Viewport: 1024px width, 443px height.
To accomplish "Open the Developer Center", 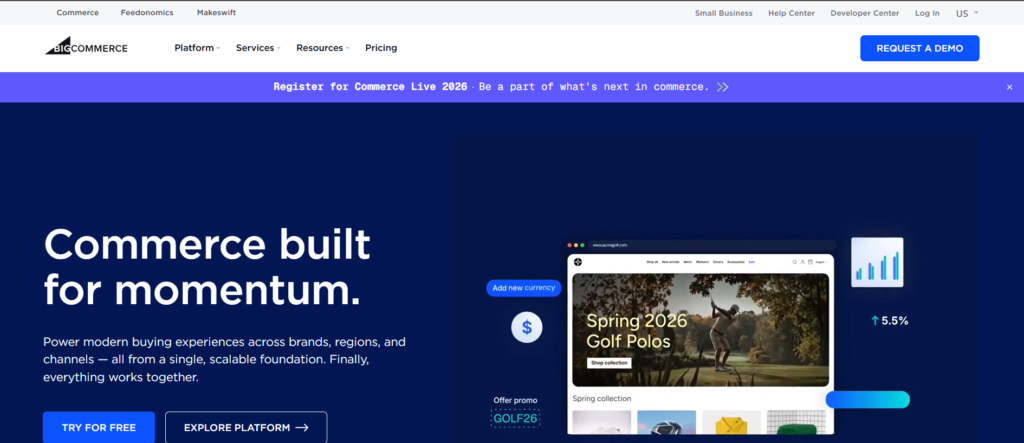I will coord(865,13).
